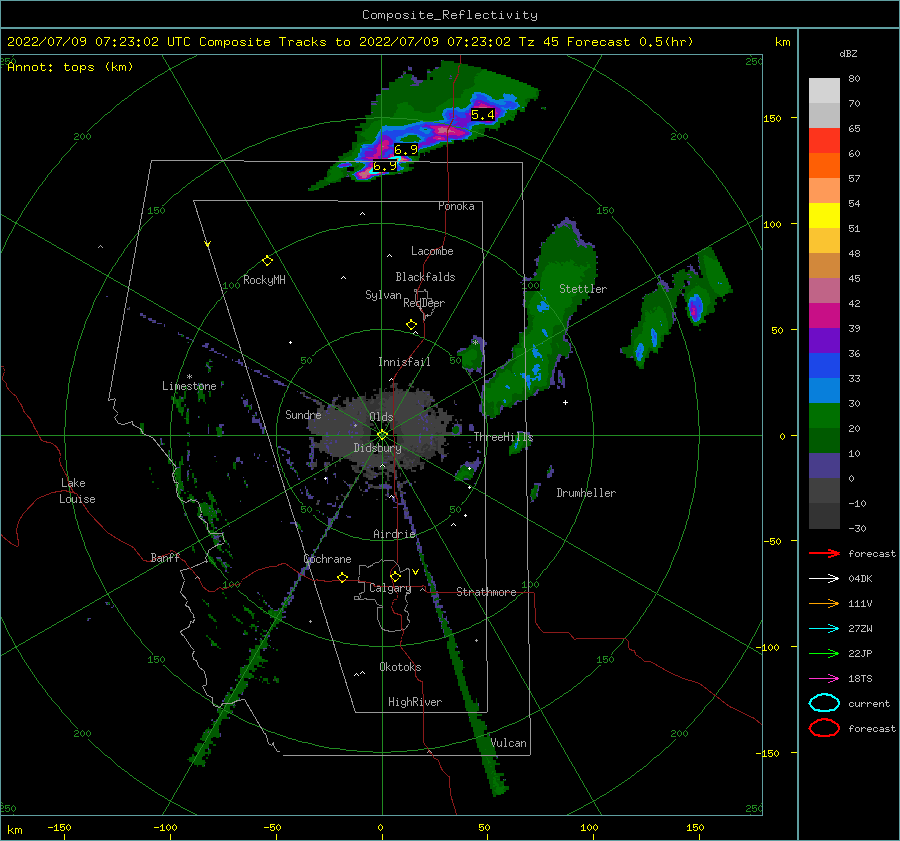Click the cyan 27ZW track arrow
This screenshot has height=841, width=900.
pyautogui.click(x=824, y=629)
